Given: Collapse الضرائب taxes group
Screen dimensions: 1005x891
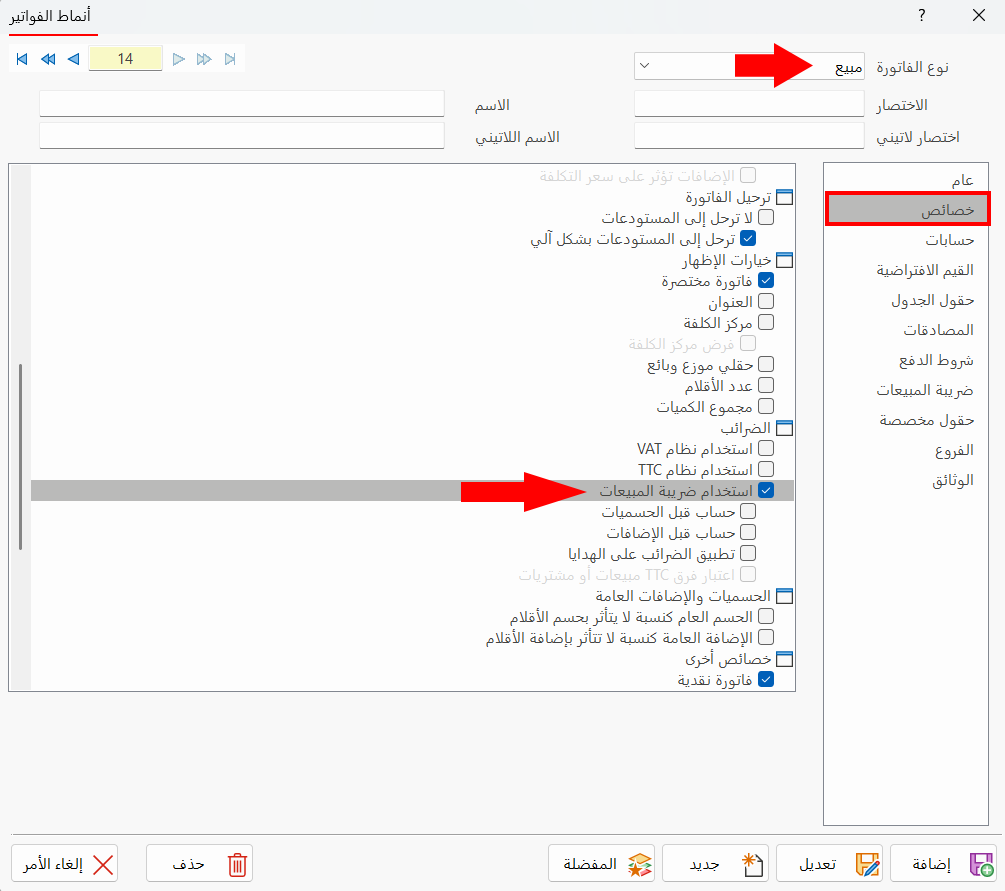Looking at the screenshot, I should point(784,428).
